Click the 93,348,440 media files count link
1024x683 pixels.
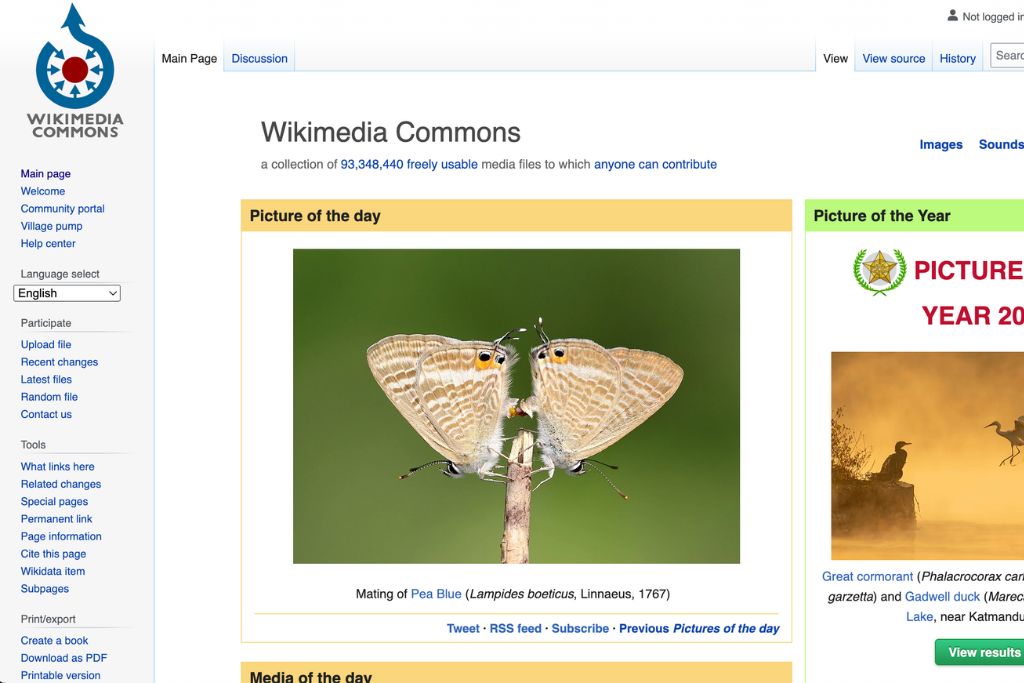[371, 165]
